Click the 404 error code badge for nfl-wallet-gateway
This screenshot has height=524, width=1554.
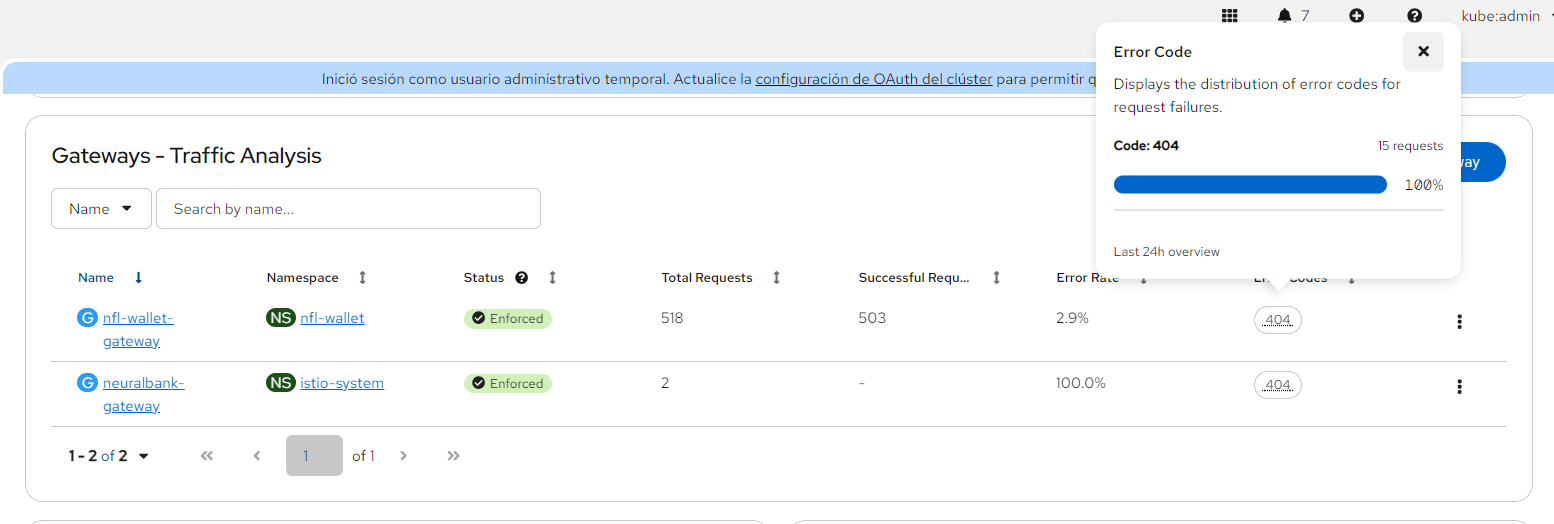(1277, 320)
